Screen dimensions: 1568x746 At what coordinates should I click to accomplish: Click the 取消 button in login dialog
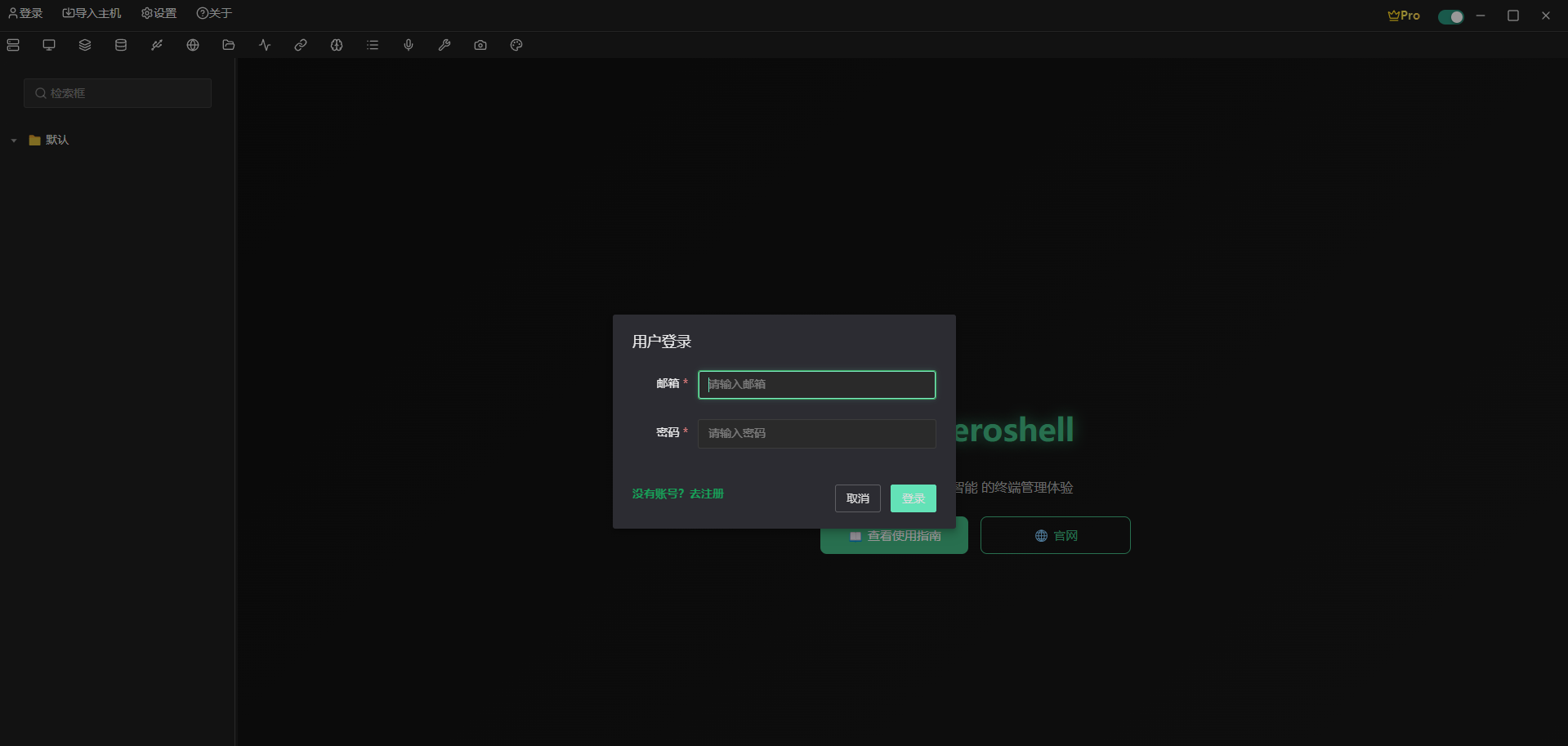[x=857, y=498]
